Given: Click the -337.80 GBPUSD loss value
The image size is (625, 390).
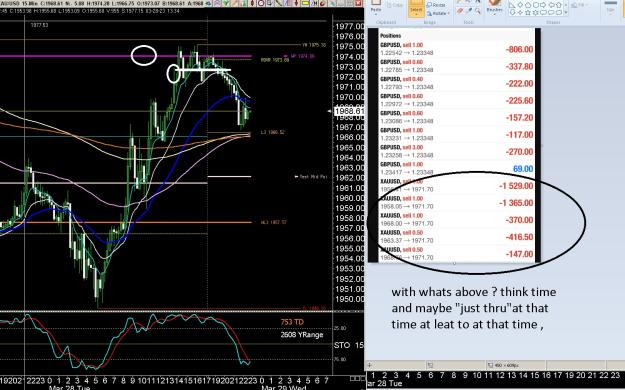Looking at the screenshot, I should pos(519,67).
